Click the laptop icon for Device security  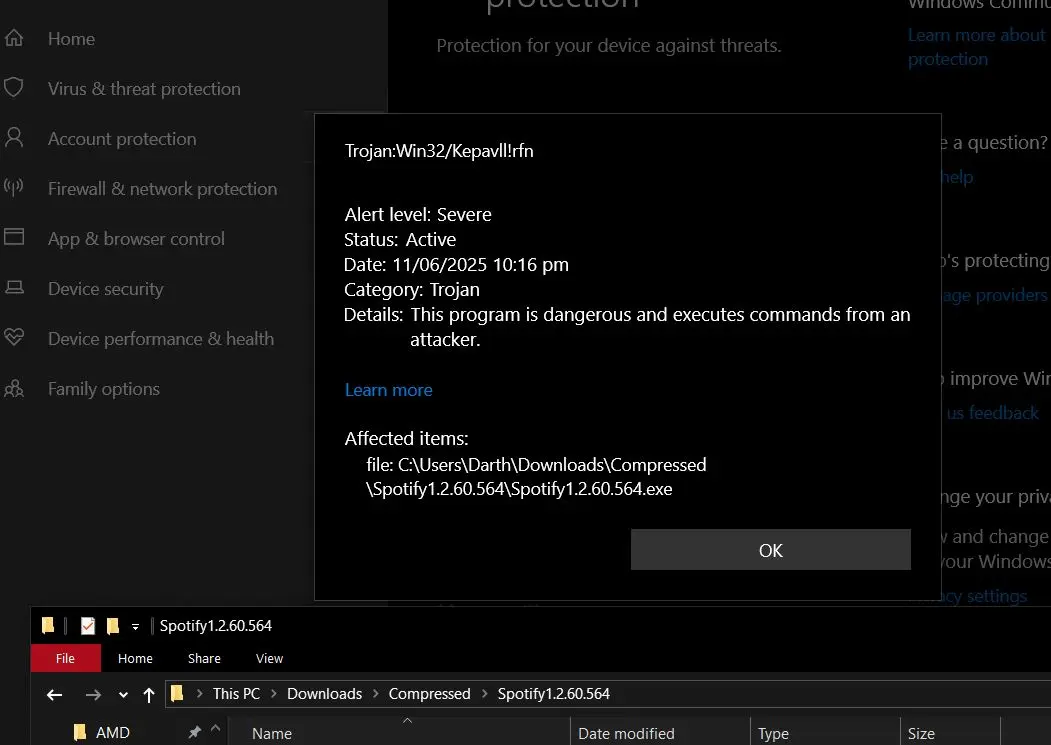point(14,288)
